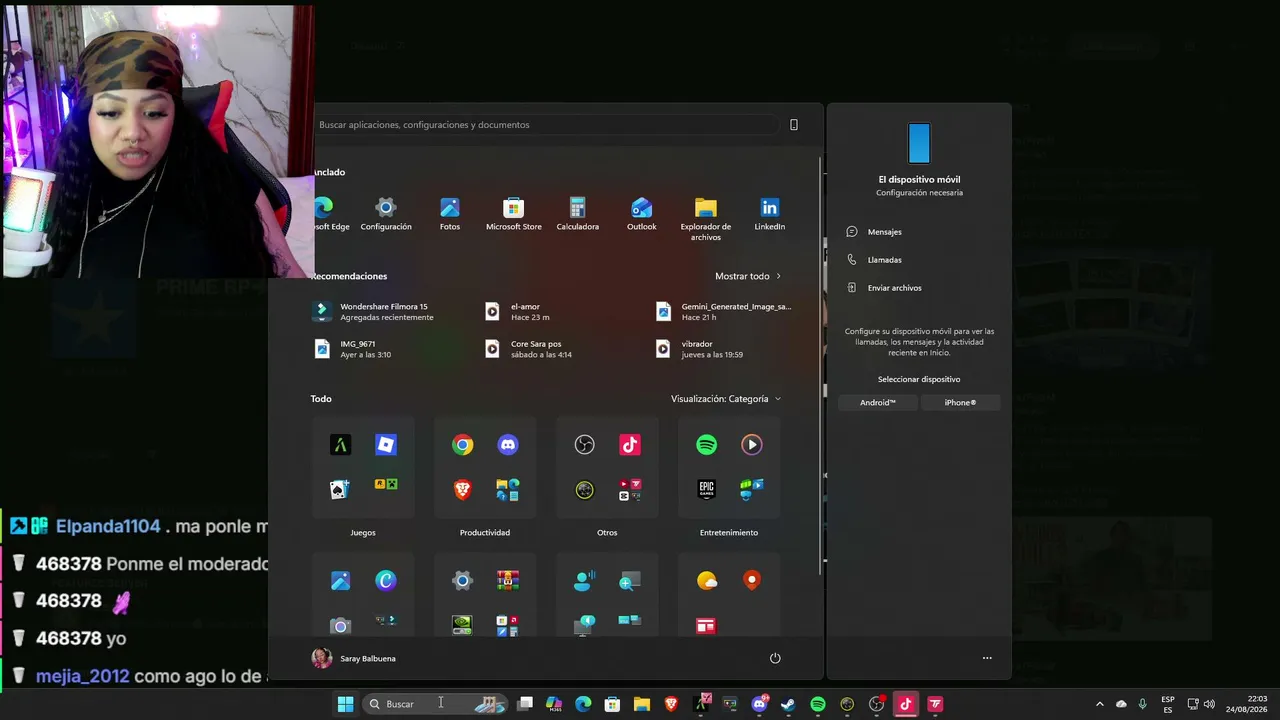Image resolution: width=1280 pixels, height=720 pixels.
Task: Open the Saray Balbuena user account
Action: click(x=354, y=658)
